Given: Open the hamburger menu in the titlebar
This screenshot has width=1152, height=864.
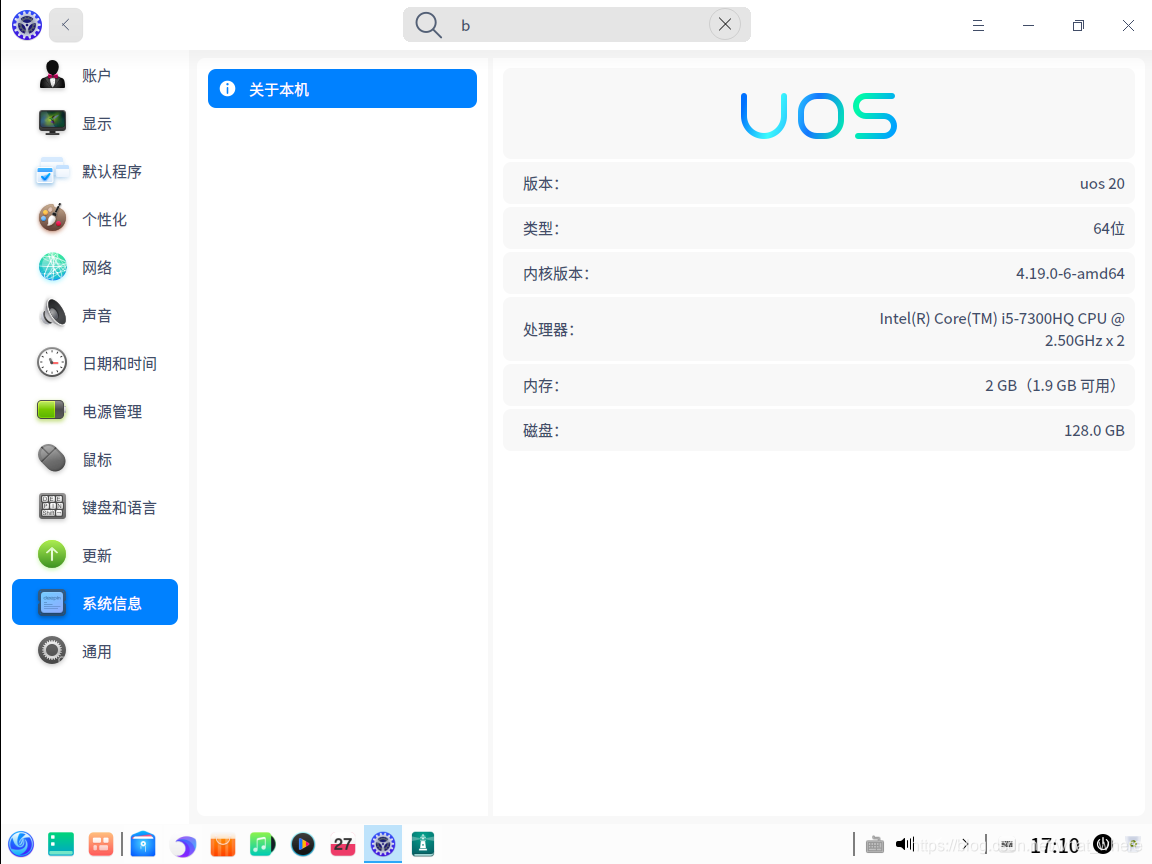Looking at the screenshot, I should (978, 25).
